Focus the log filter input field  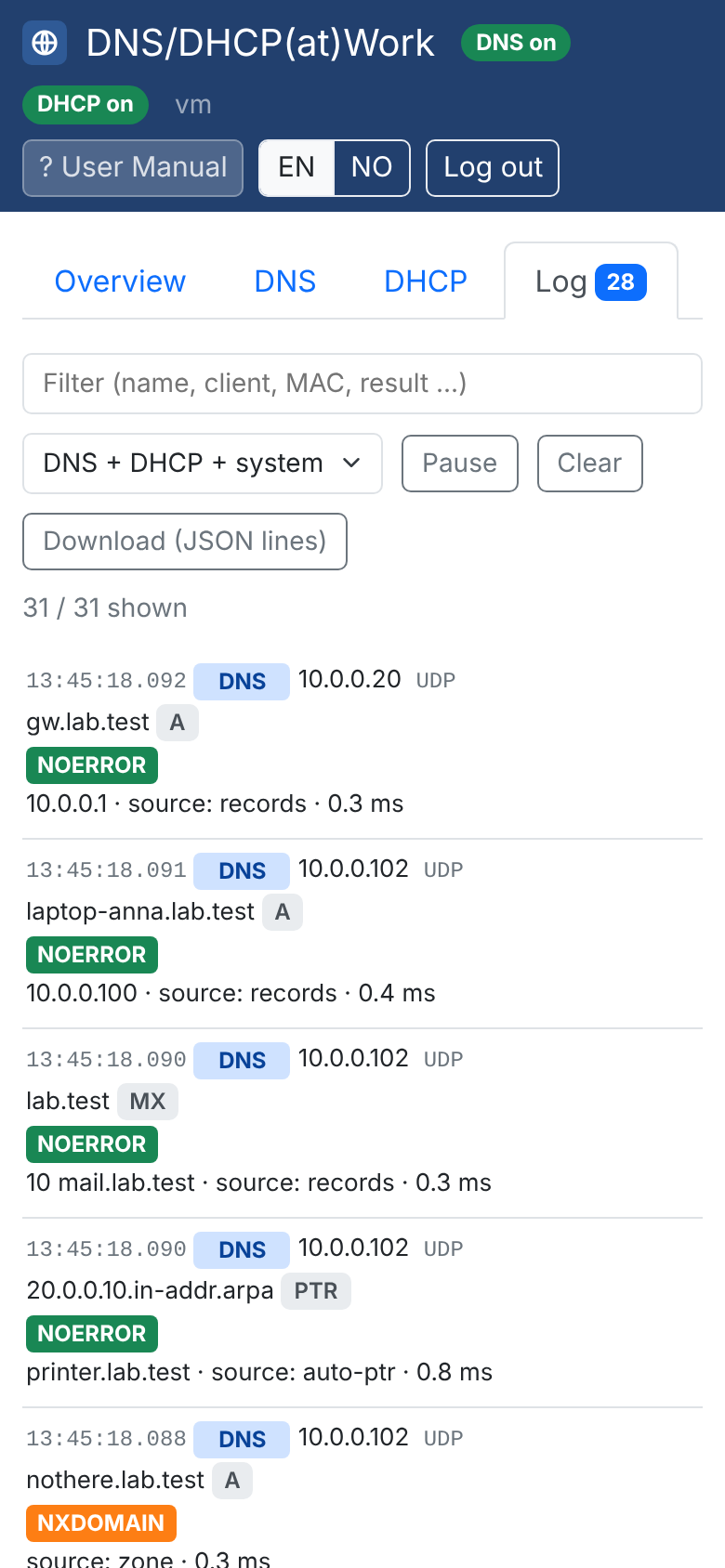point(362,384)
